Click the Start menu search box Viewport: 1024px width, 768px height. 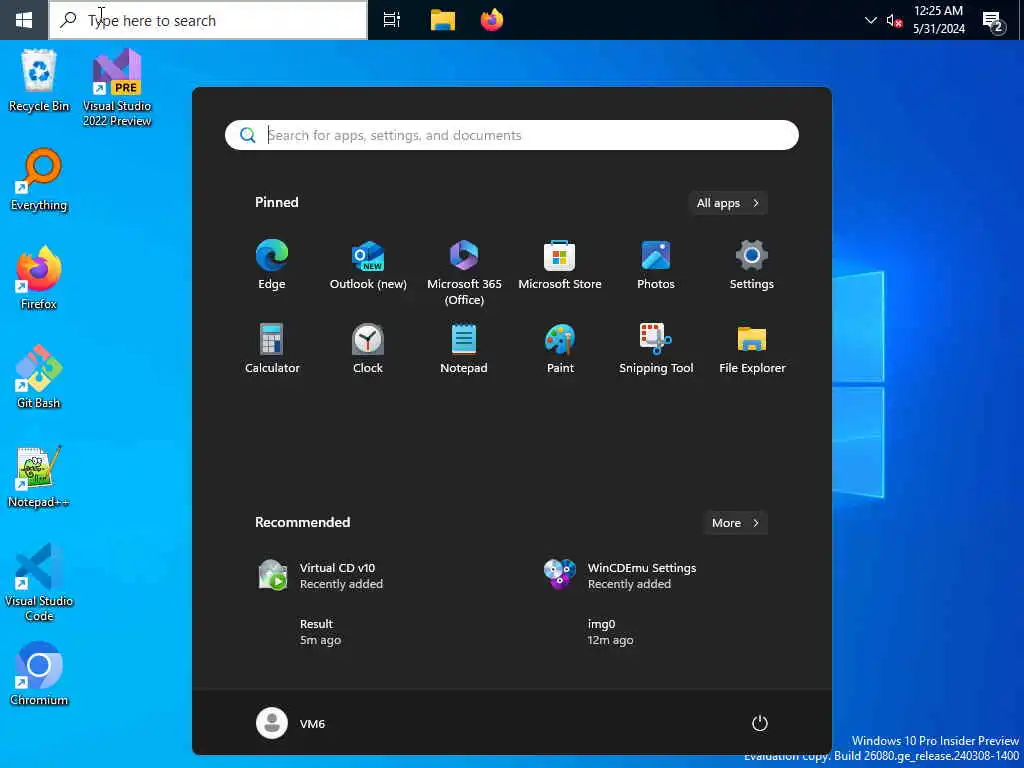(511, 135)
